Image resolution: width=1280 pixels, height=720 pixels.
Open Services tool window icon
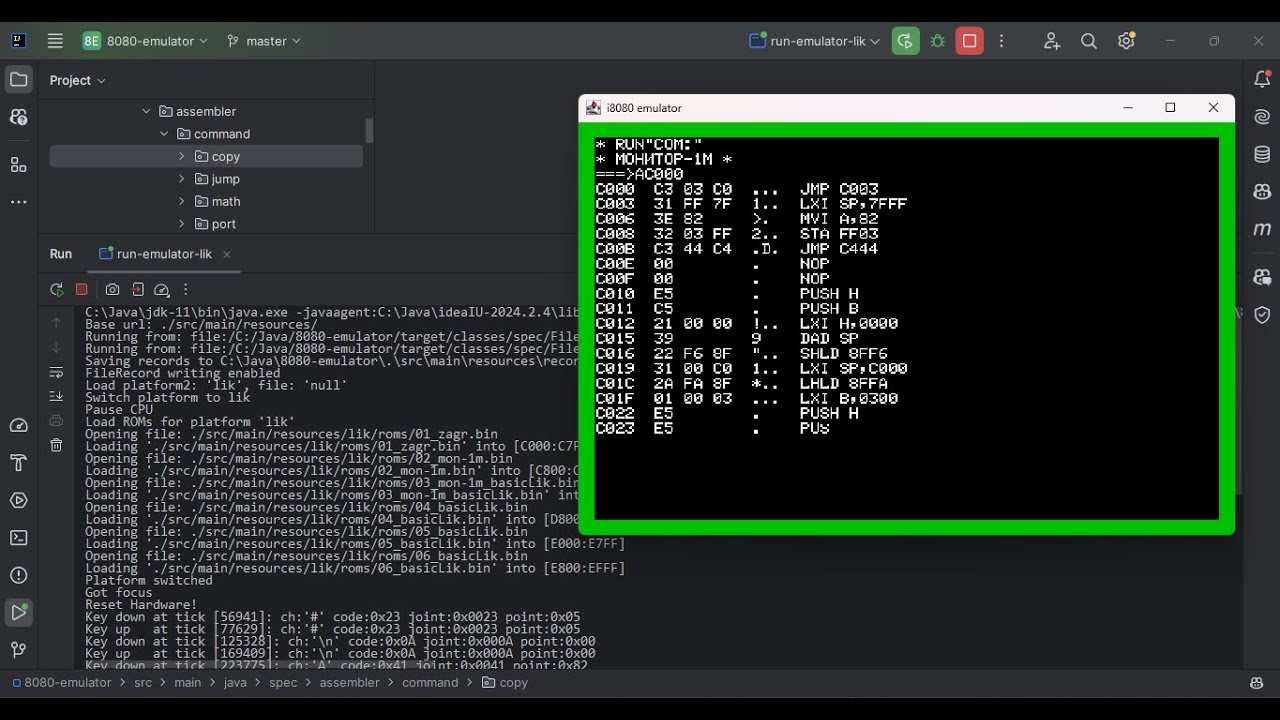[18, 500]
